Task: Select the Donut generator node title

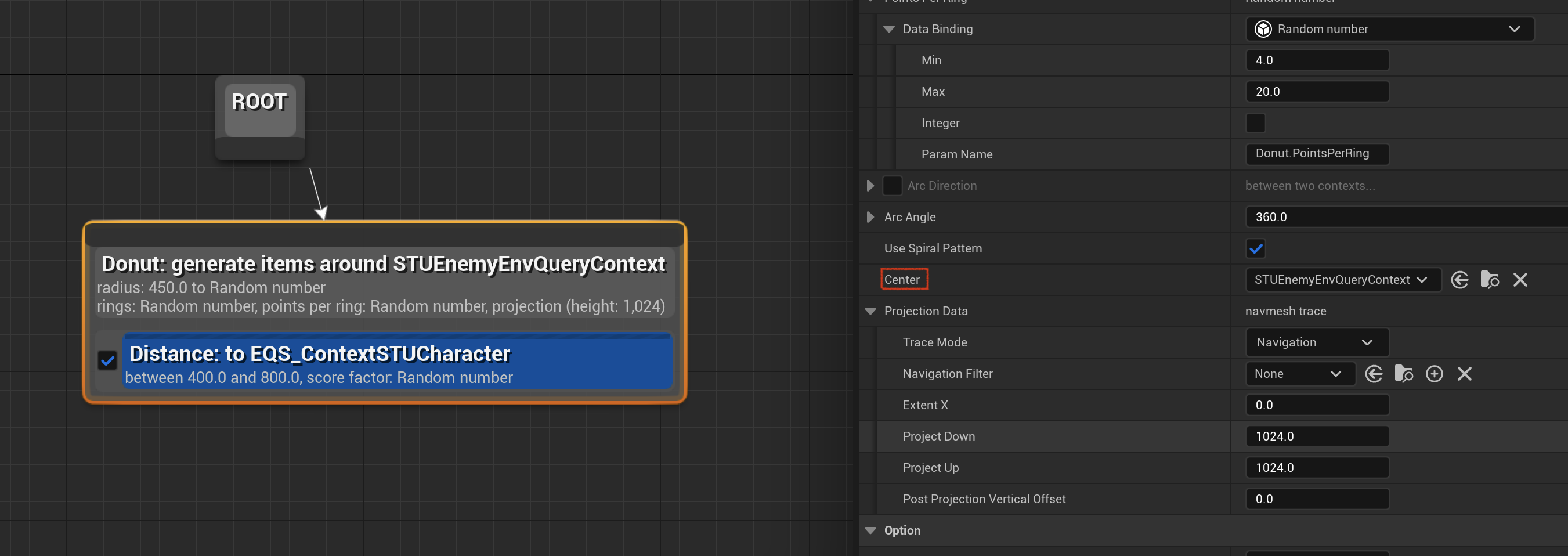Action: pyautogui.click(x=384, y=263)
